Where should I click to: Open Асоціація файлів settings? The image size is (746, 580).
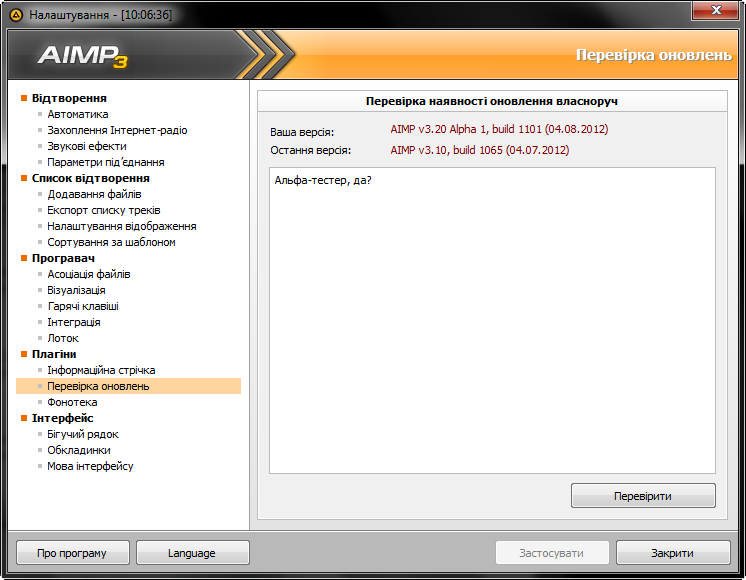88,274
